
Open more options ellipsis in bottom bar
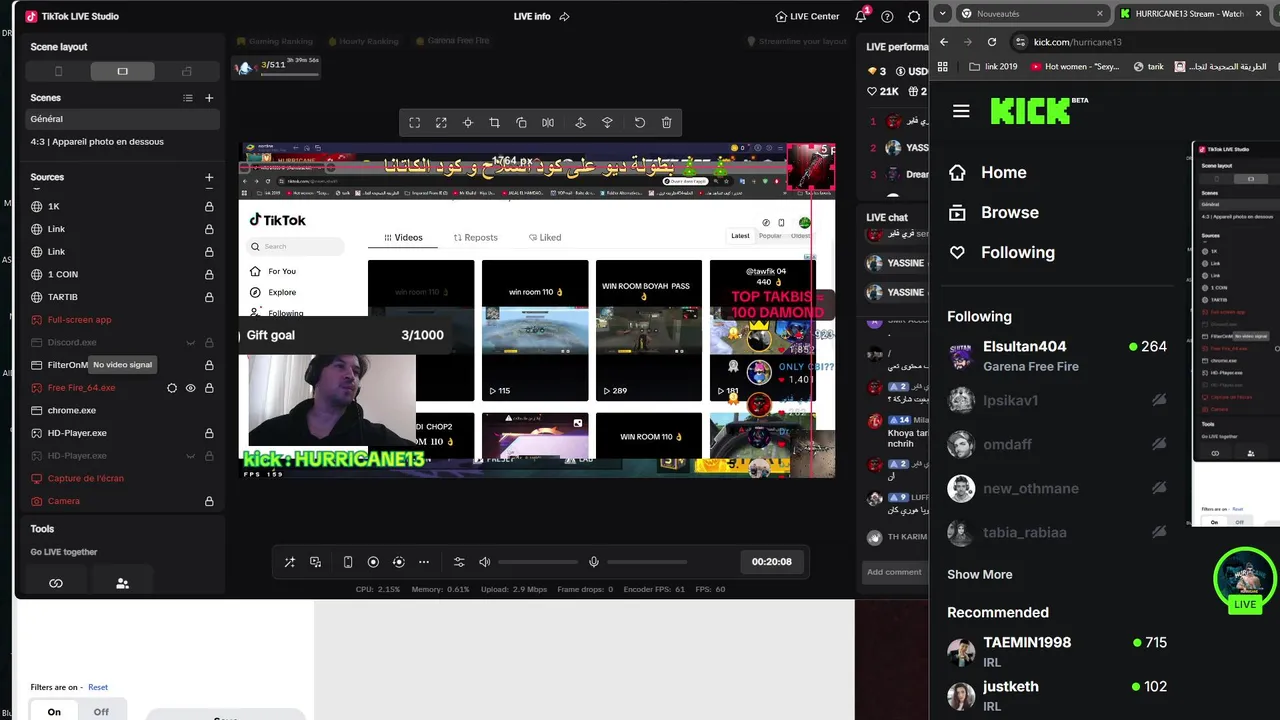click(424, 562)
